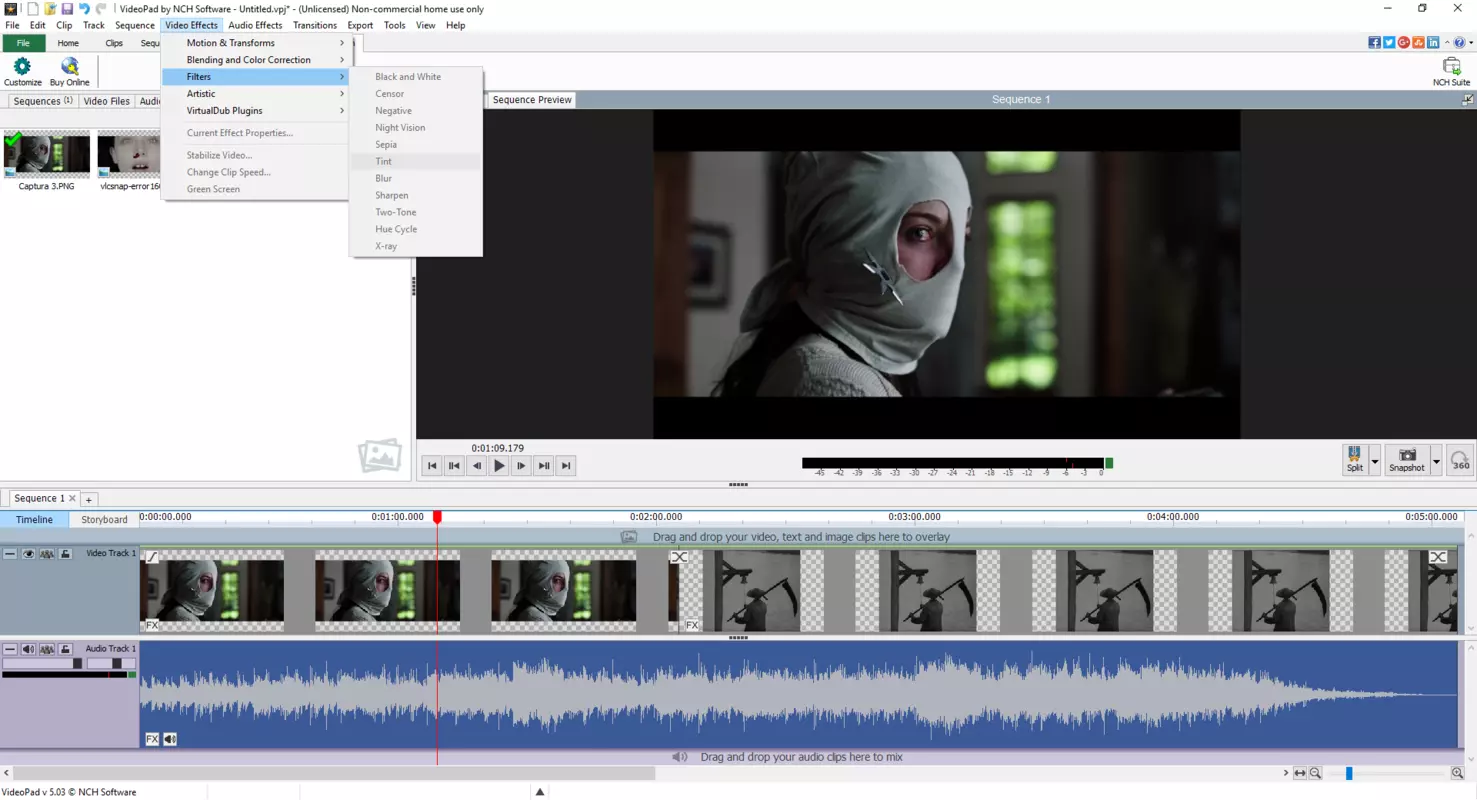
Task: Click timeline zoom out magnifier
Action: 1316,773
